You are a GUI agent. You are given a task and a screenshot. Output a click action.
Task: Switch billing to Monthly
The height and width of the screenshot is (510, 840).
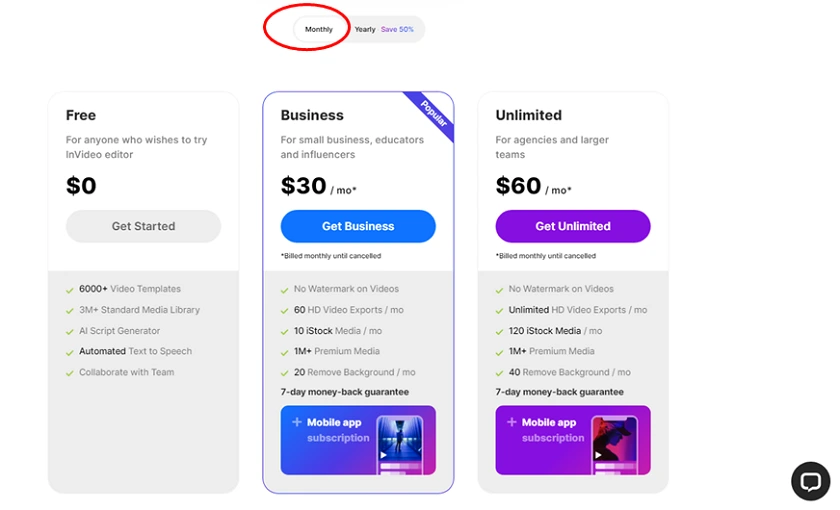(x=319, y=29)
